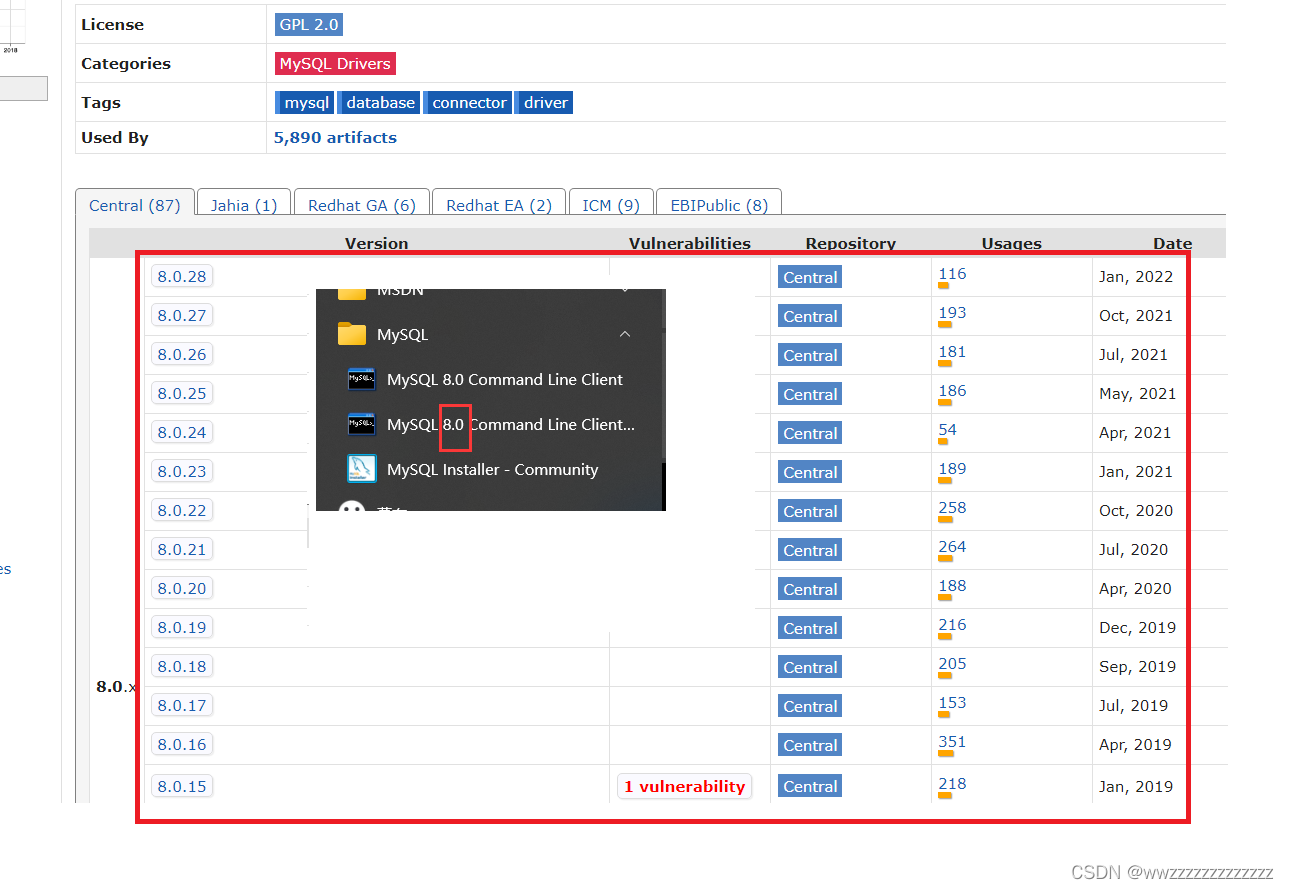1289x889 pixels.
Task: Open version 8.0.24
Action: 182,433
